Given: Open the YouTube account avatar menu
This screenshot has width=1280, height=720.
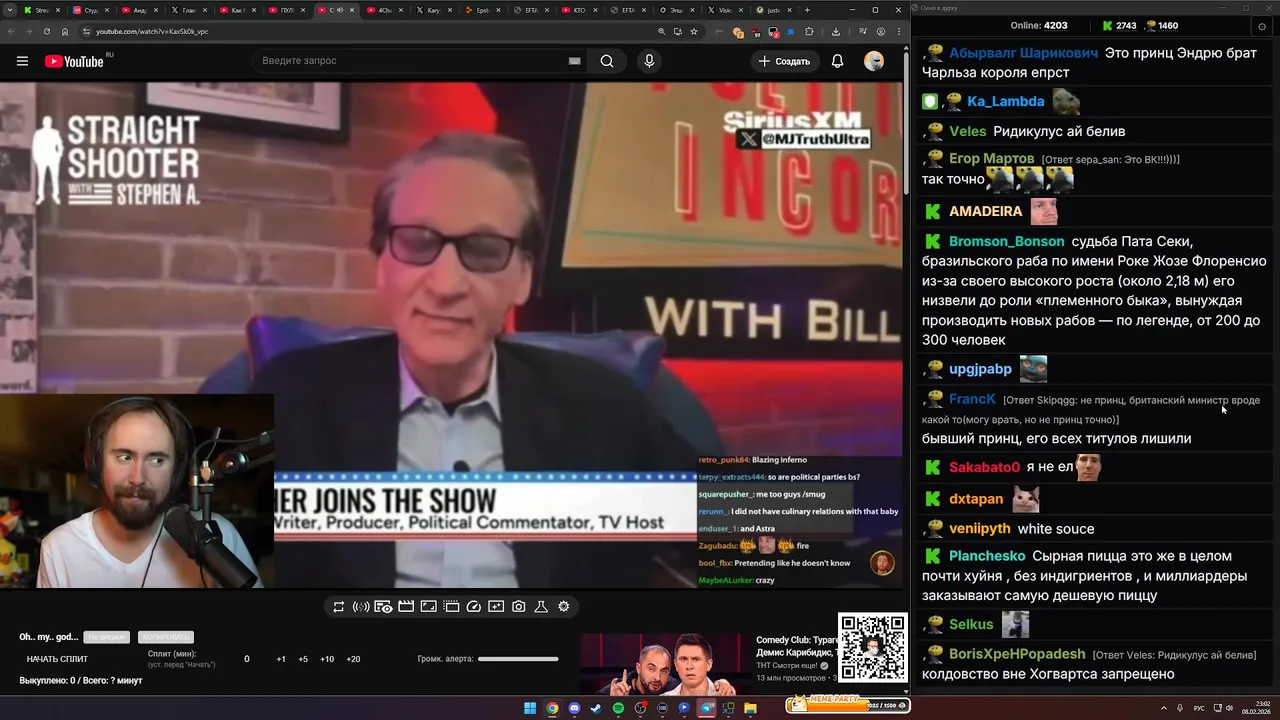Looking at the screenshot, I should [874, 61].
